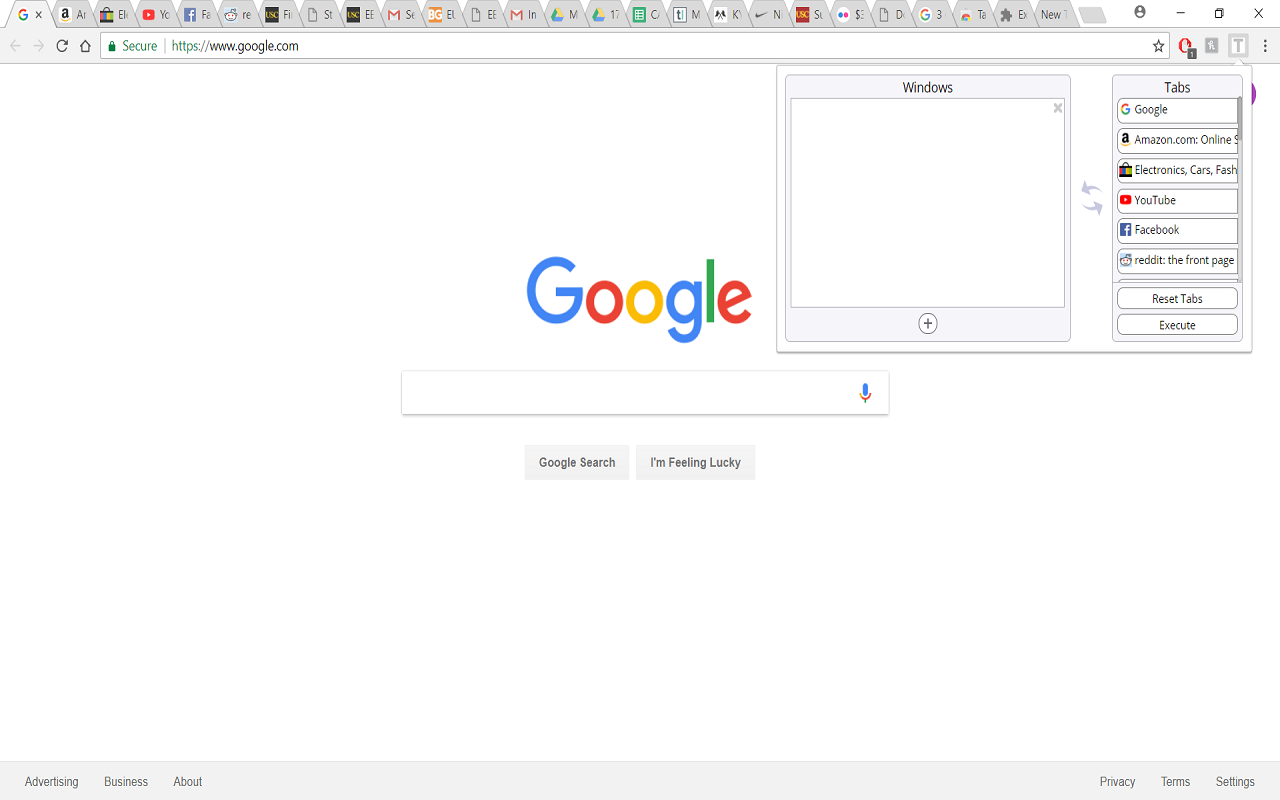Select YouTube in the Tabs list

click(1177, 200)
